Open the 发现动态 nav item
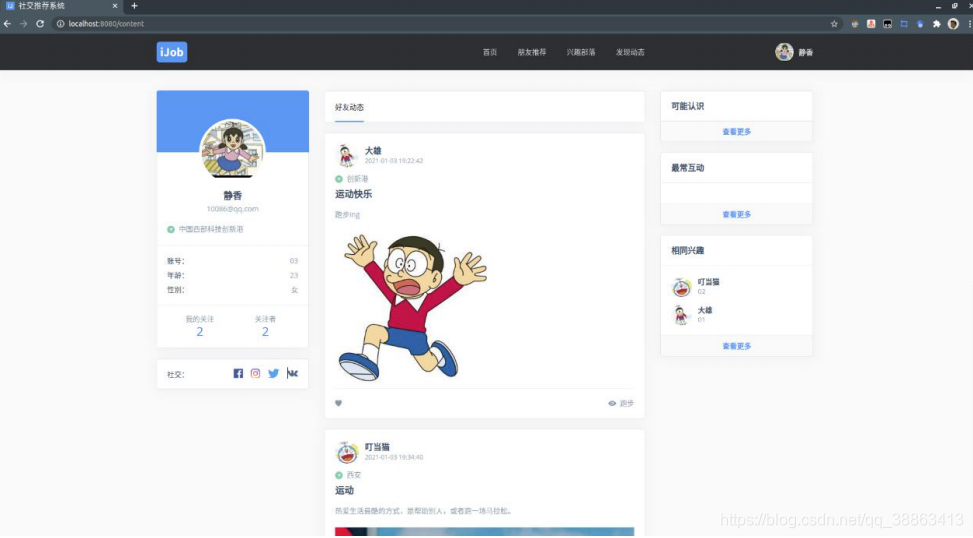 [x=630, y=52]
